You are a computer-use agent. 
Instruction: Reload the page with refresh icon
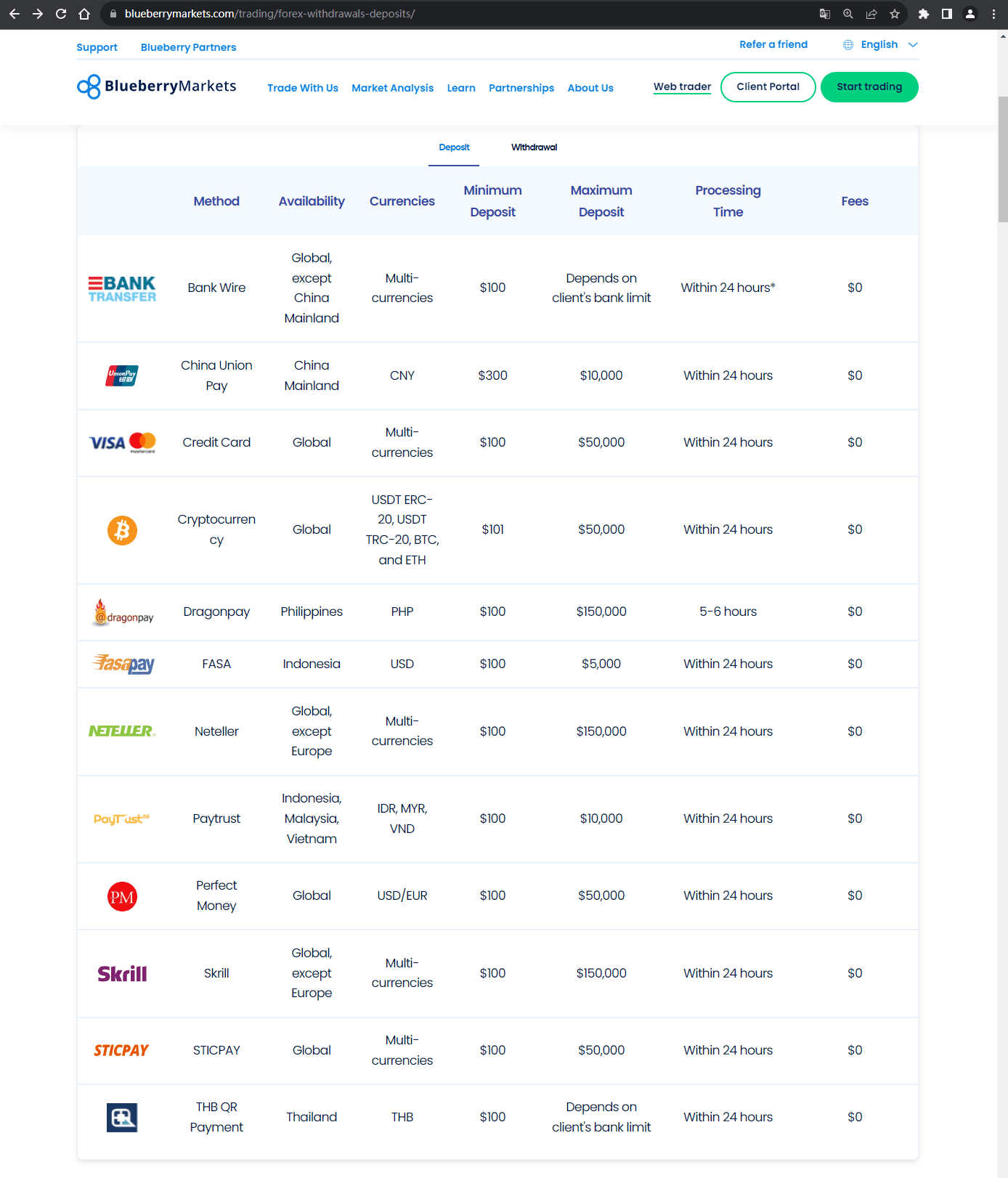pyautogui.click(x=61, y=14)
